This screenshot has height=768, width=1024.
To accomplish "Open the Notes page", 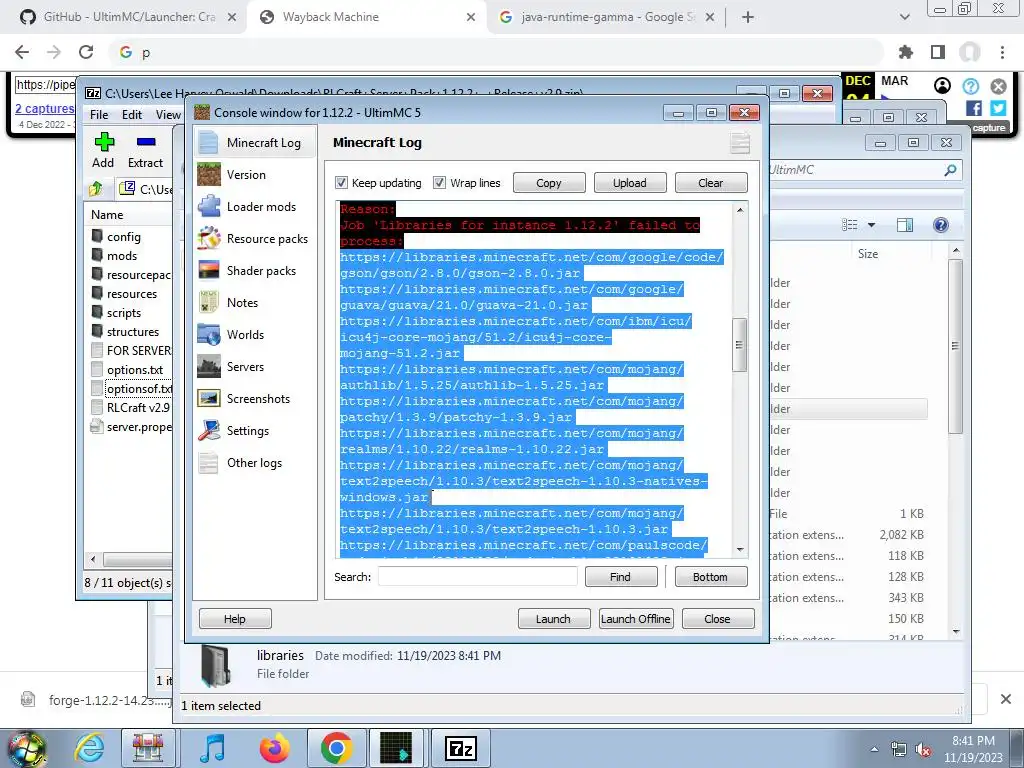I will pos(242,302).
